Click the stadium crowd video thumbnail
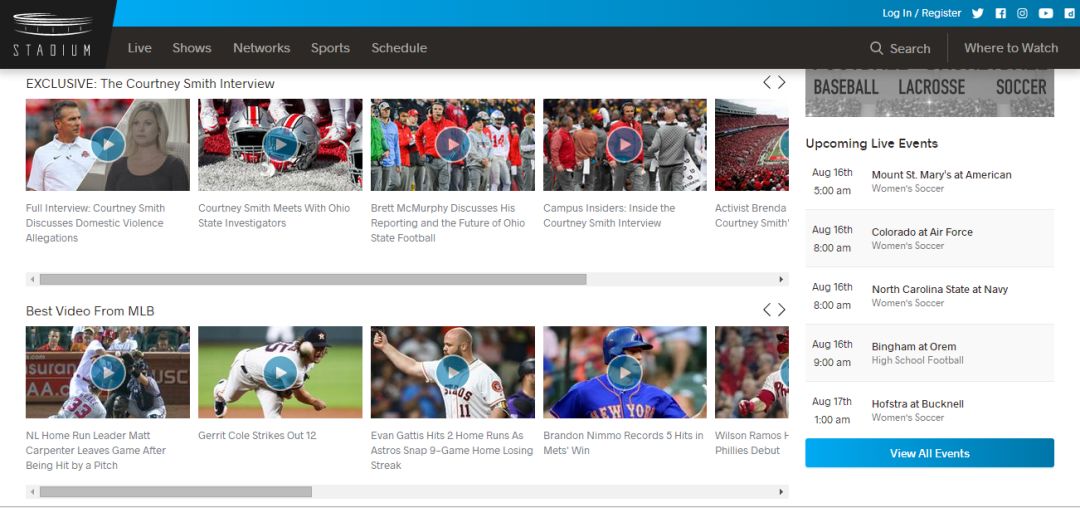 point(751,145)
